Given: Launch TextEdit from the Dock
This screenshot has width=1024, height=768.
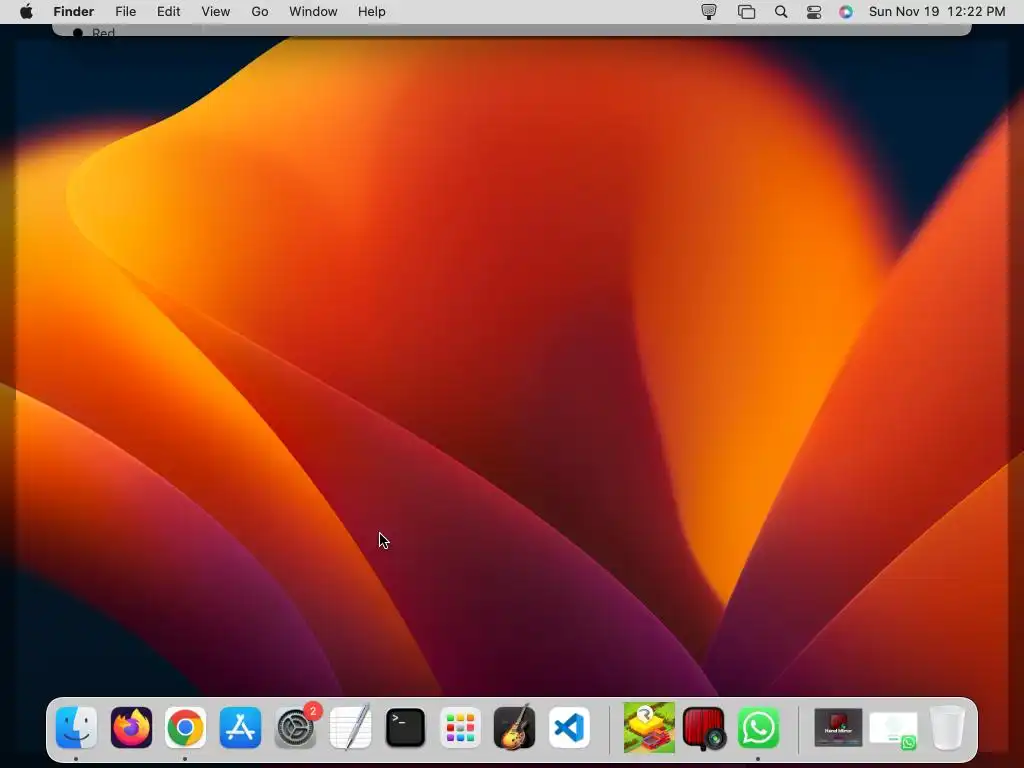Looking at the screenshot, I should point(350,727).
